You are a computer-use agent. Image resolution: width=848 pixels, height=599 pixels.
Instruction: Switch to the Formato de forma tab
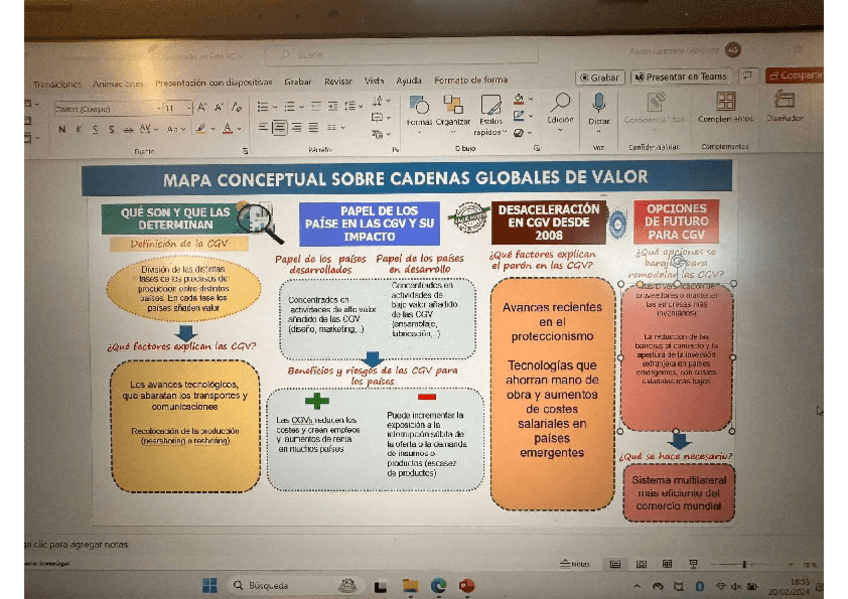coord(470,80)
